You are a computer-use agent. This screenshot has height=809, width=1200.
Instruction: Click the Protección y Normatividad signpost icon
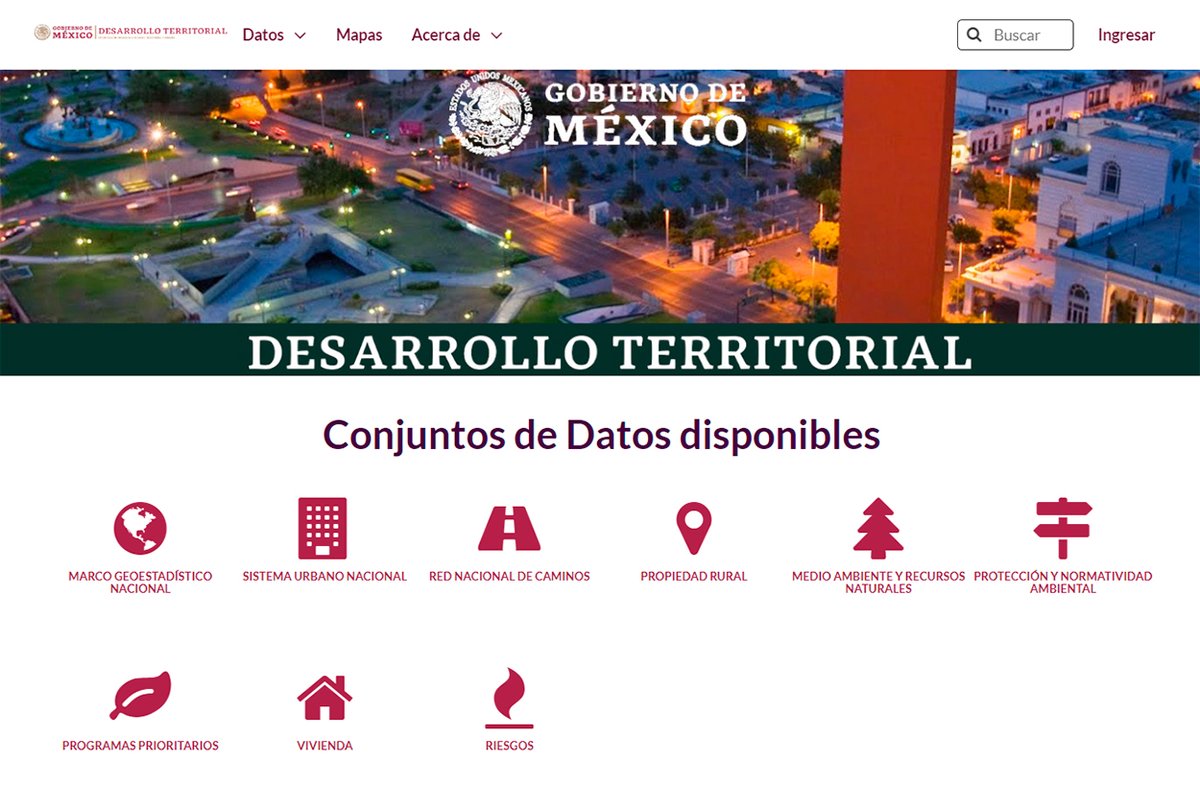1063,528
